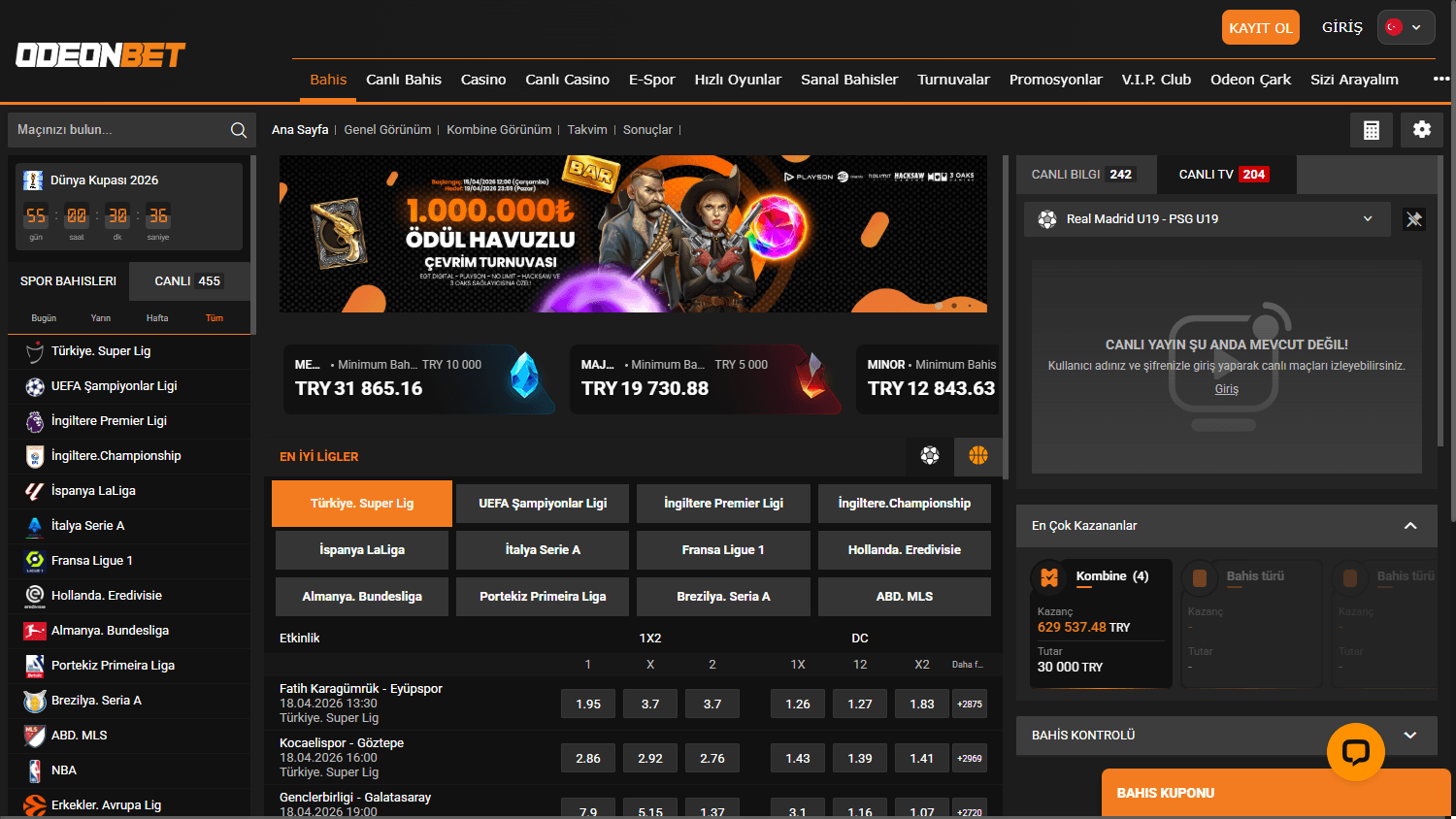Click the Kombine bet type icon
The height and width of the screenshot is (819, 1456).
coord(1049,577)
